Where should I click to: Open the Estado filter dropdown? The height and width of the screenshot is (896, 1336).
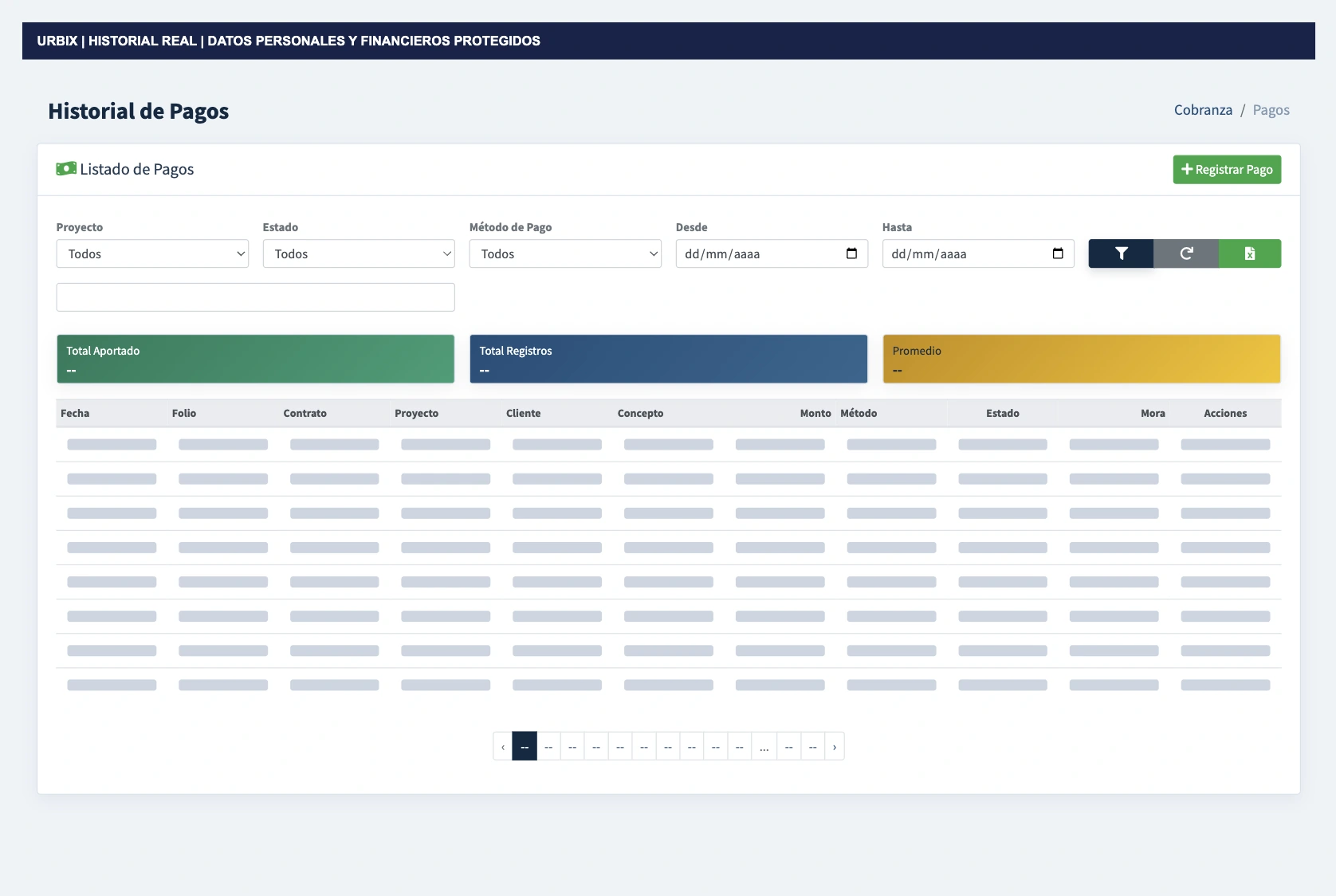[x=359, y=253]
